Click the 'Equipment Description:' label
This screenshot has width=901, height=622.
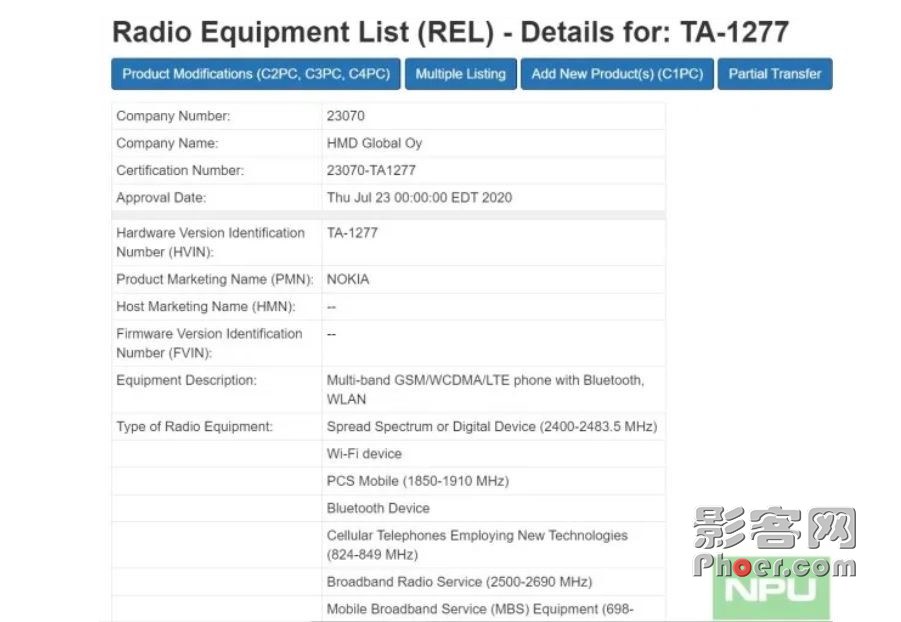[x=186, y=380]
